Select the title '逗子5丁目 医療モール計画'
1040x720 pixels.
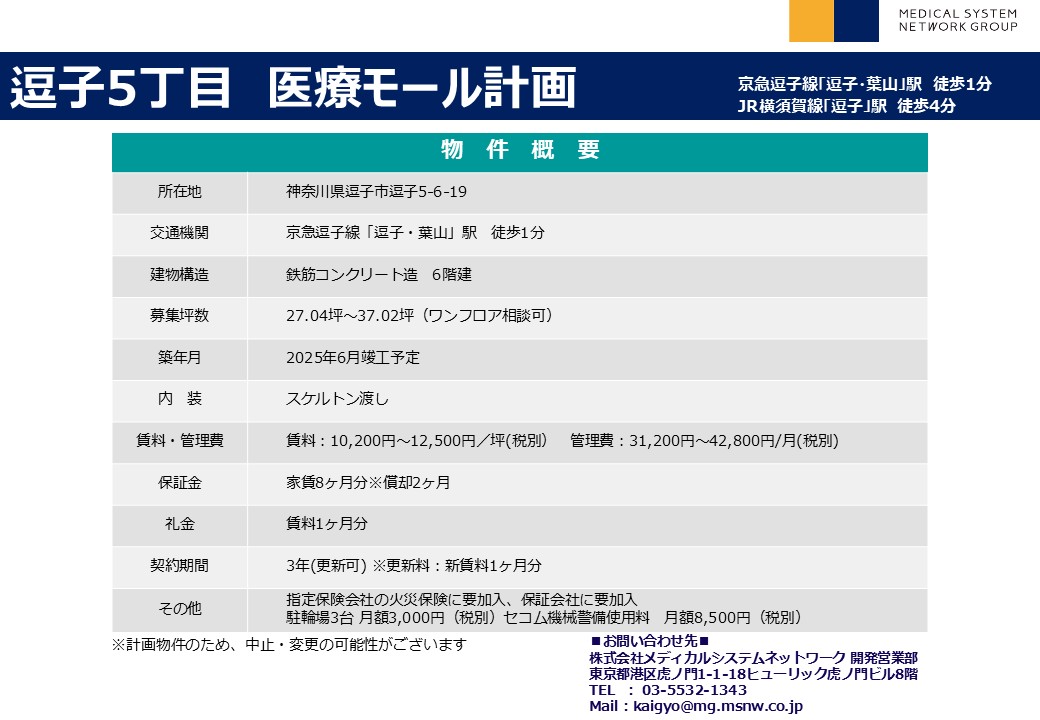click(292, 87)
